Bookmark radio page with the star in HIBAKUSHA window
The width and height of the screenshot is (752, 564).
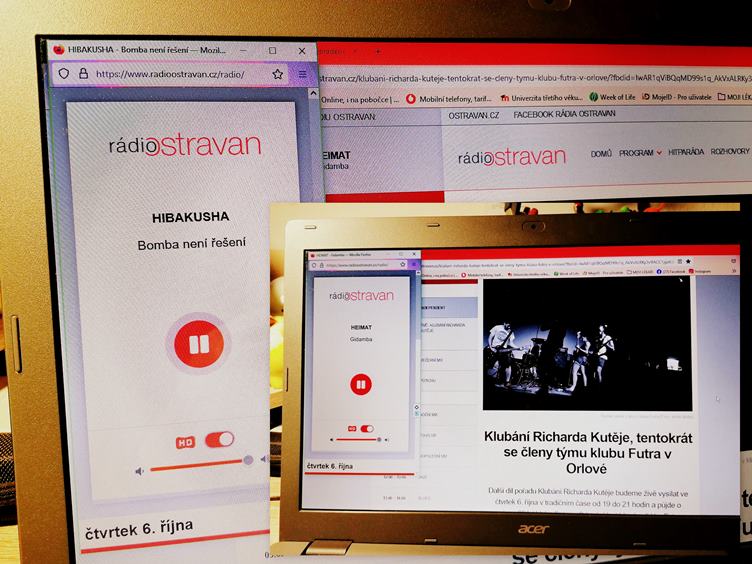pyautogui.click(x=278, y=74)
